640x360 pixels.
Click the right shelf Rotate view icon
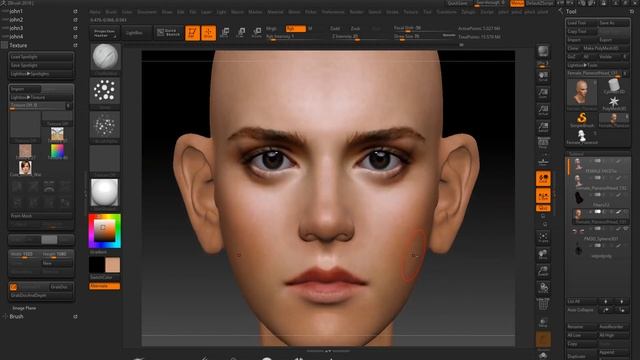(543, 288)
